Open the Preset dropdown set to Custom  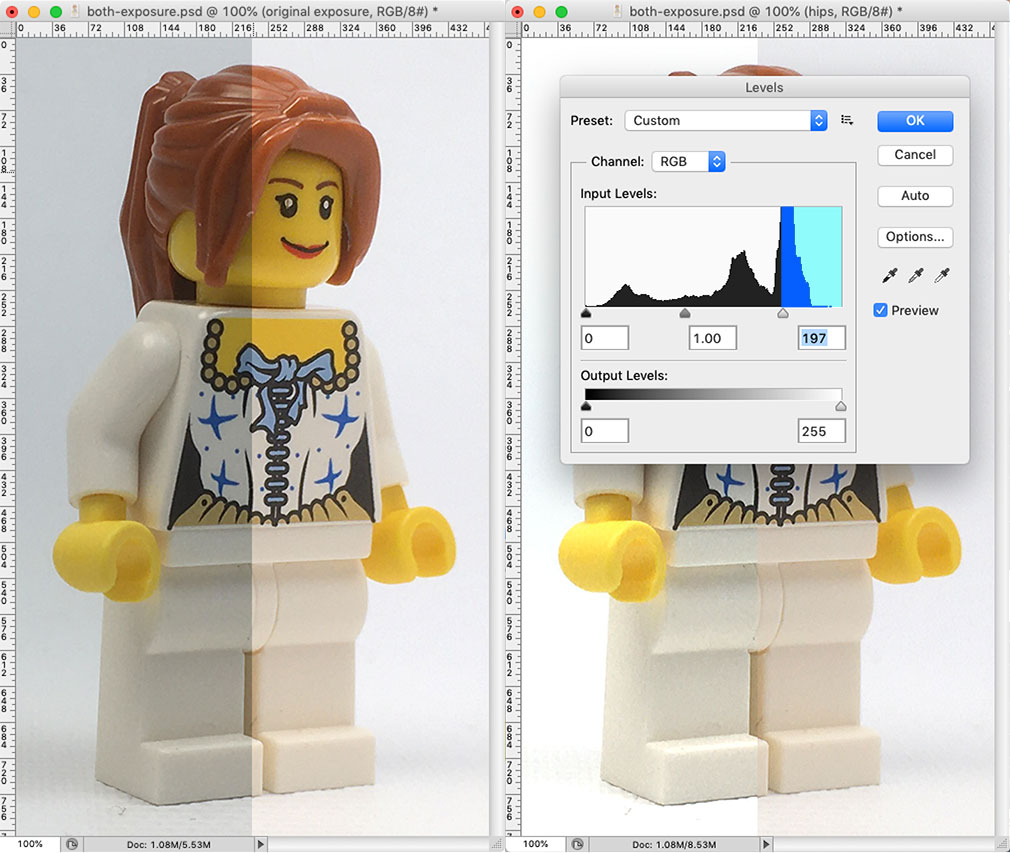[726, 120]
